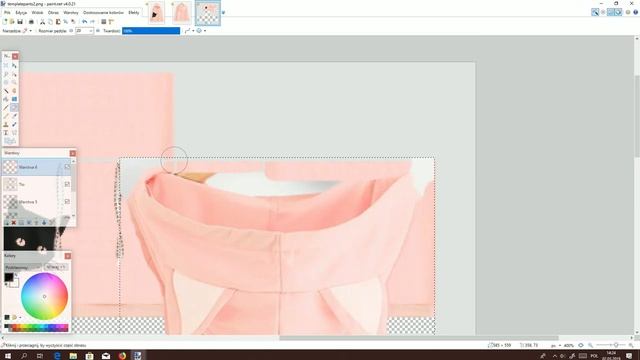Swap primary and secondary colors icon
Image resolution: width=640 pixels, height=360 pixels.
(16, 275)
